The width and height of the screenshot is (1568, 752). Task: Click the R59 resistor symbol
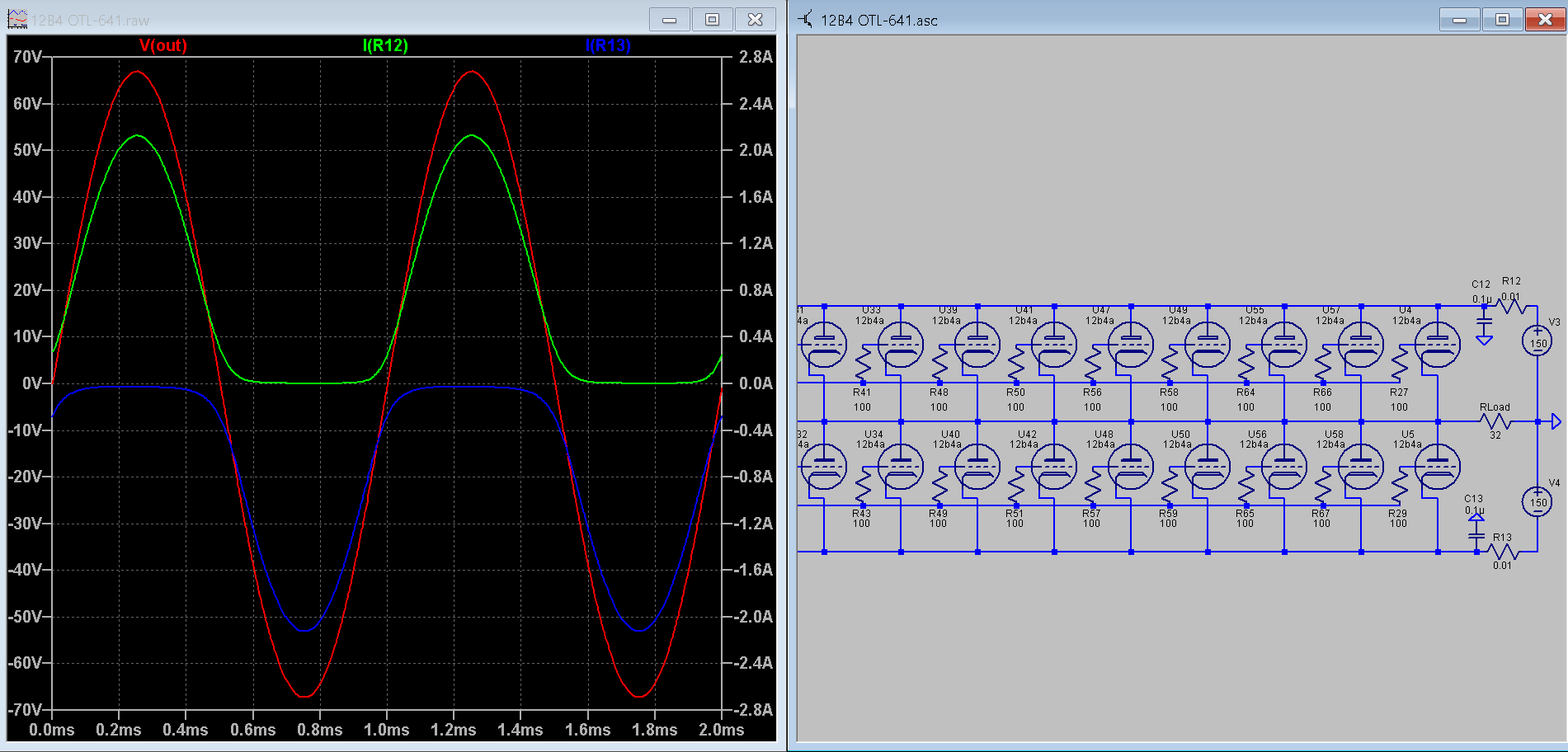pos(1170,486)
